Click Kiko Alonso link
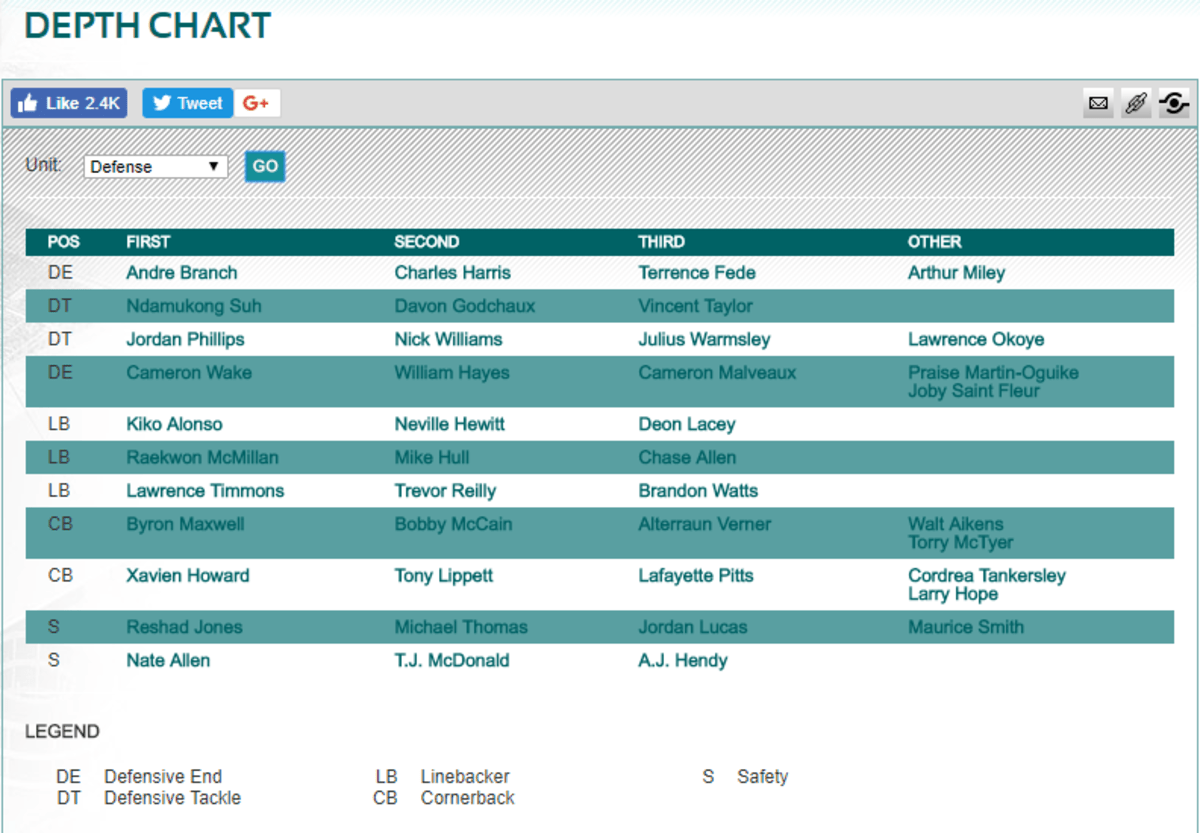The height and width of the screenshot is (833, 1200). click(x=174, y=424)
